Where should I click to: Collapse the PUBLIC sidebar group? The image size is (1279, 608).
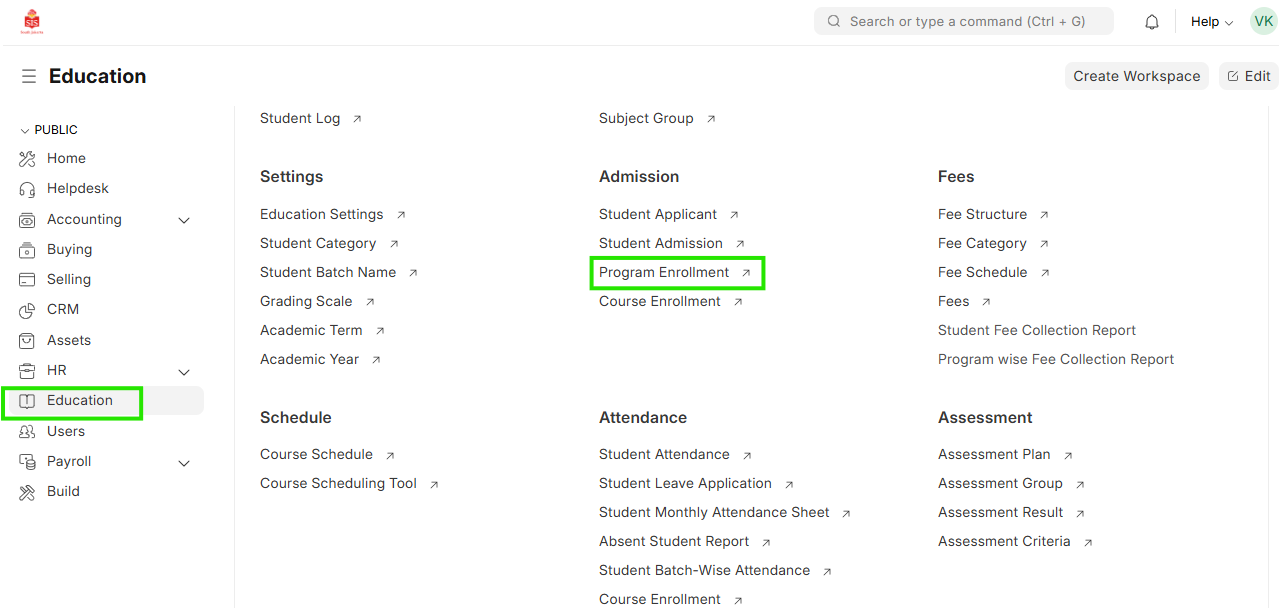[x=25, y=130]
